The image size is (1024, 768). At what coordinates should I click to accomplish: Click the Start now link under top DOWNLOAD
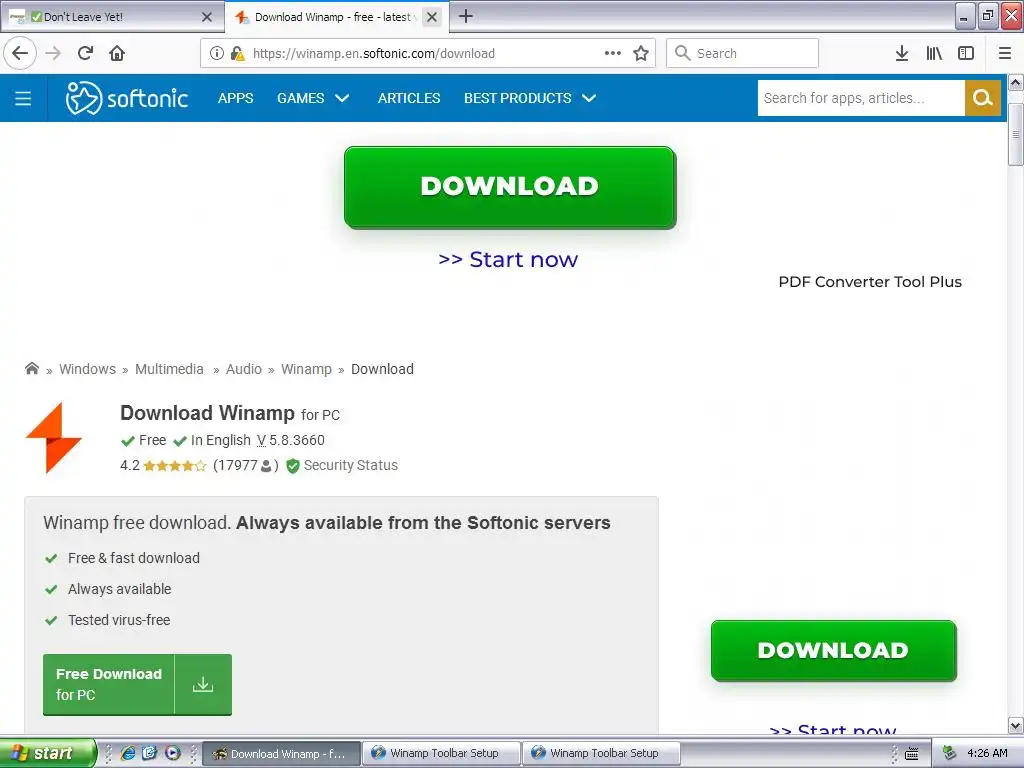coord(508,259)
